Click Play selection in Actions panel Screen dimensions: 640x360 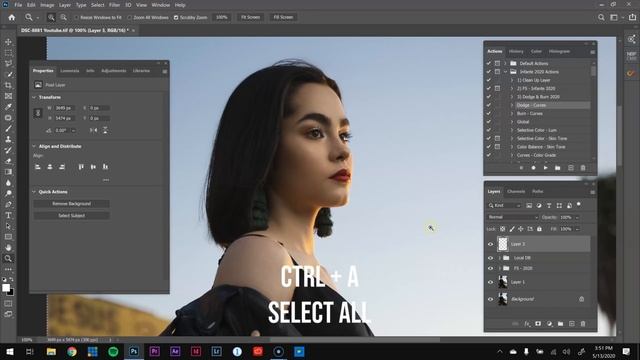click(545, 168)
